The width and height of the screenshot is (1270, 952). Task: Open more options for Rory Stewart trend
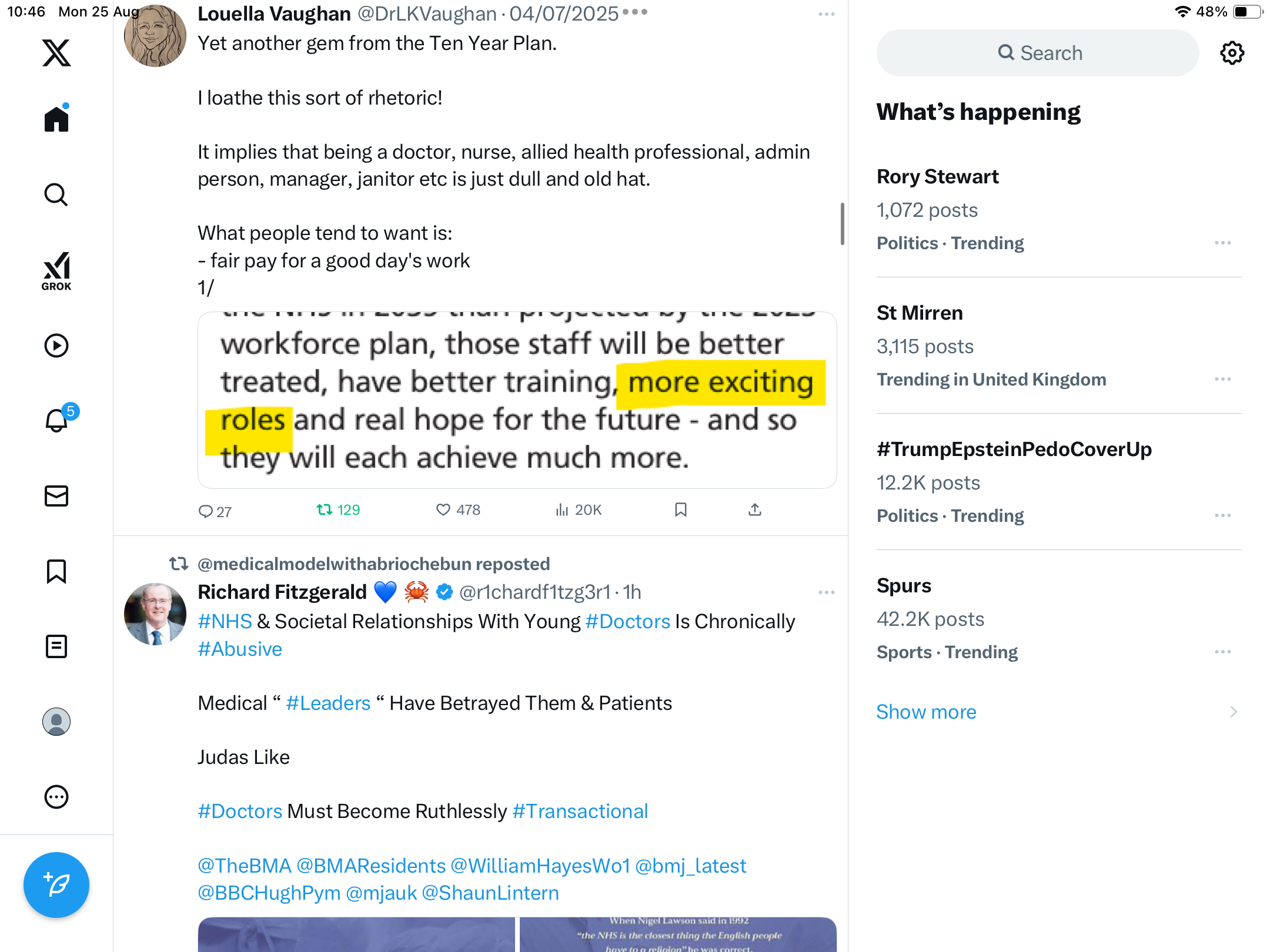coord(1222,243)
